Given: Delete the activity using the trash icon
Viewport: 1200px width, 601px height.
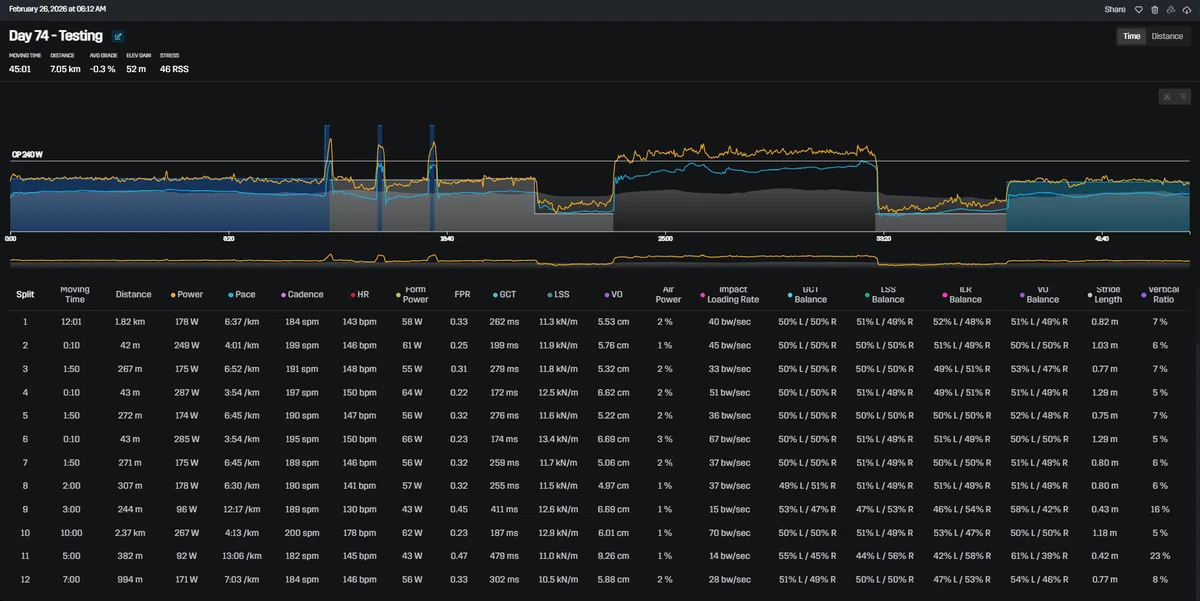Looking at the screenshot, I should point(1154,9).
